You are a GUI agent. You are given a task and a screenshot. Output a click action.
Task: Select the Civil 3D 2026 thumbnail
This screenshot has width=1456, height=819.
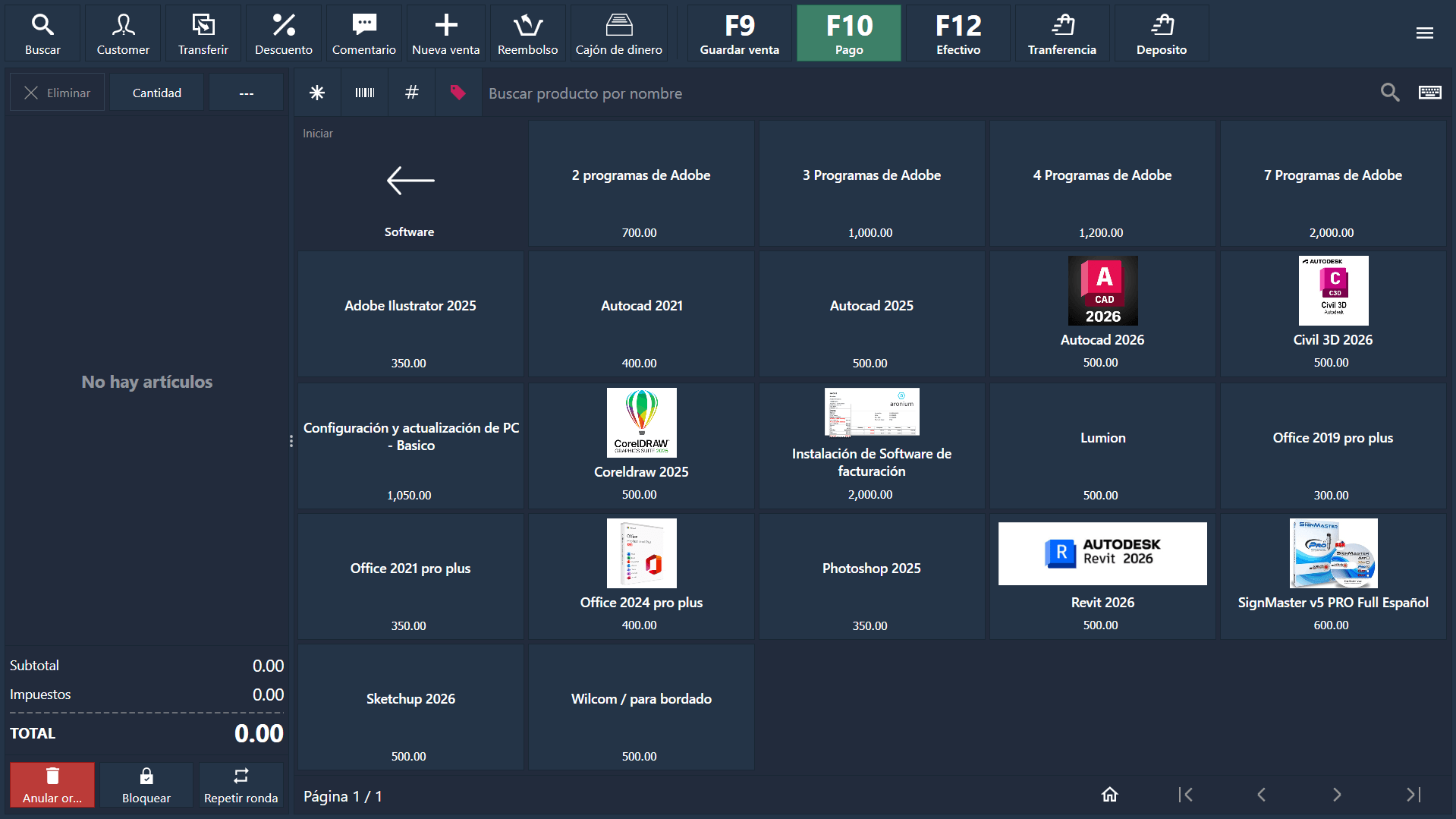[x=1334, y=291]
